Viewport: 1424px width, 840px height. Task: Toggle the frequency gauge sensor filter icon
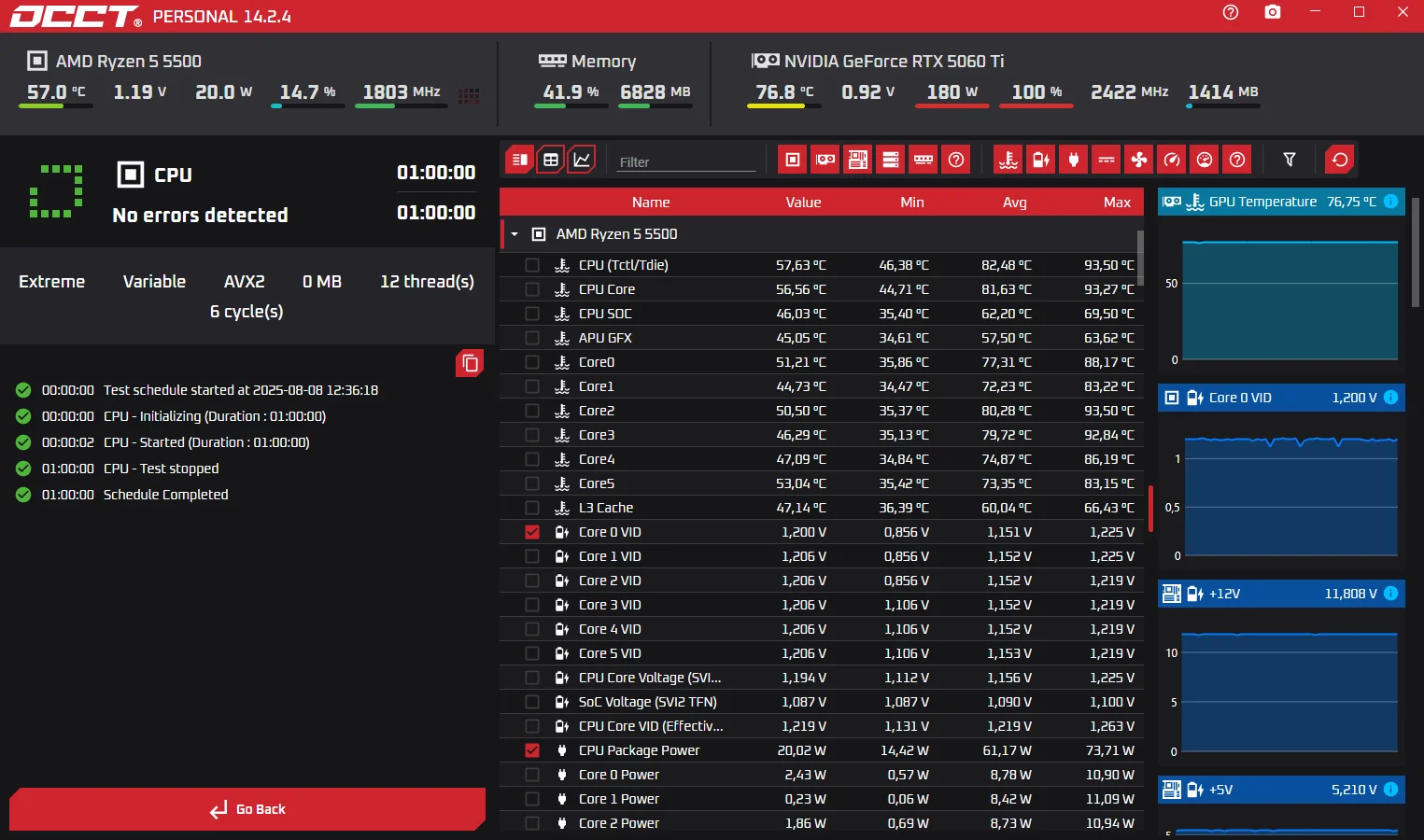1172,160
